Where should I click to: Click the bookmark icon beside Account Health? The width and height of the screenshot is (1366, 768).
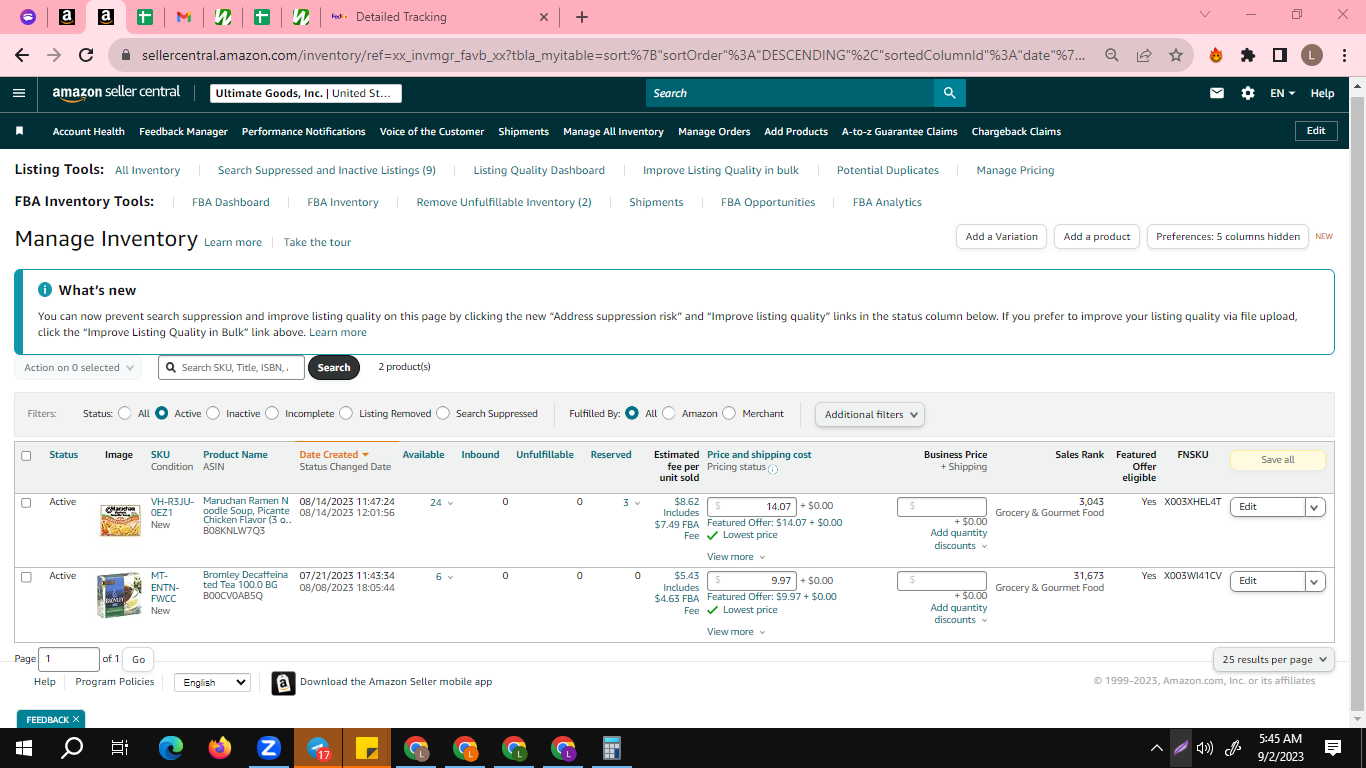coord(19,131)
